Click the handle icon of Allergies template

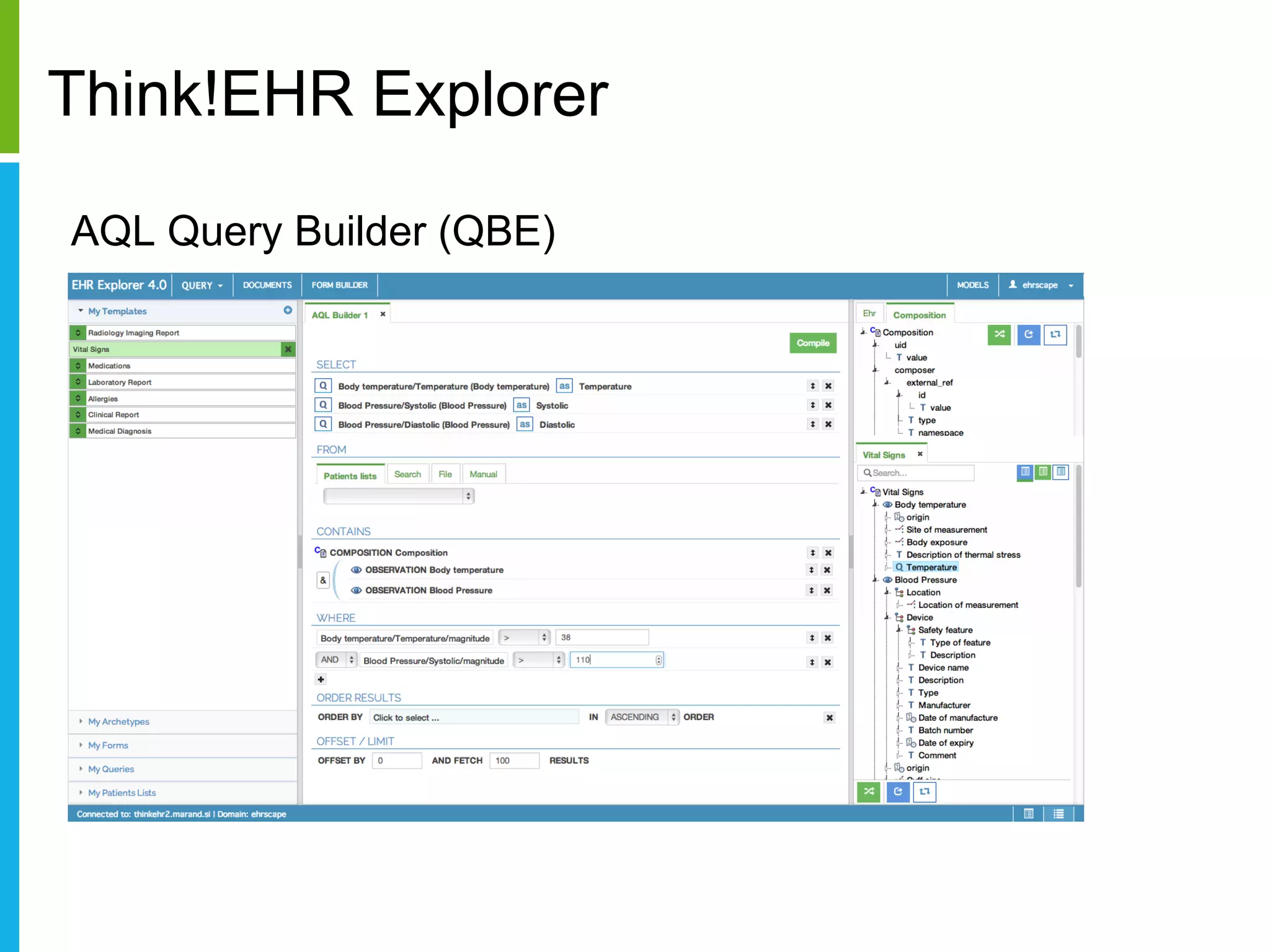pos(78,399)
